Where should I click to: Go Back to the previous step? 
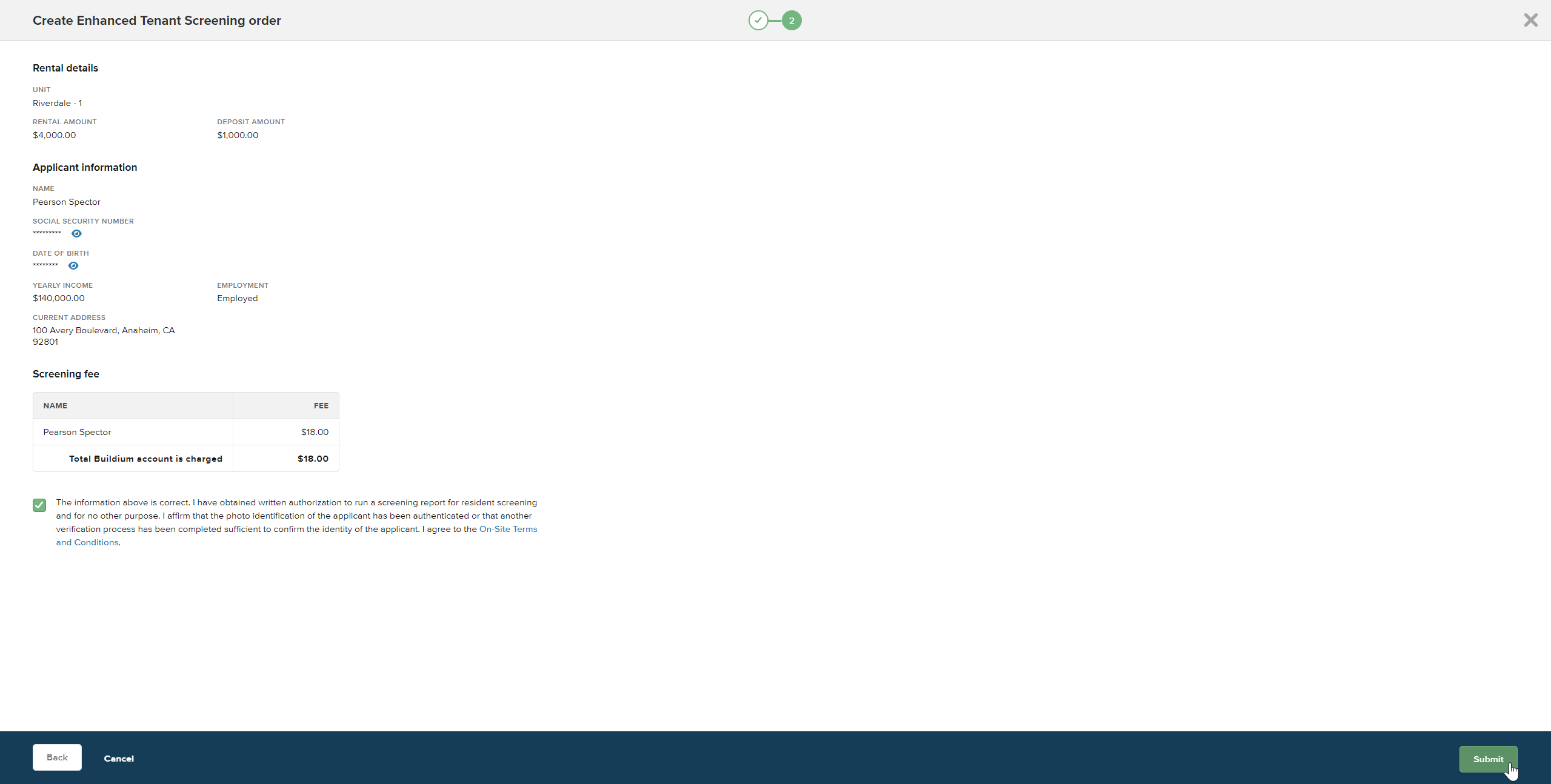point(57,757)
